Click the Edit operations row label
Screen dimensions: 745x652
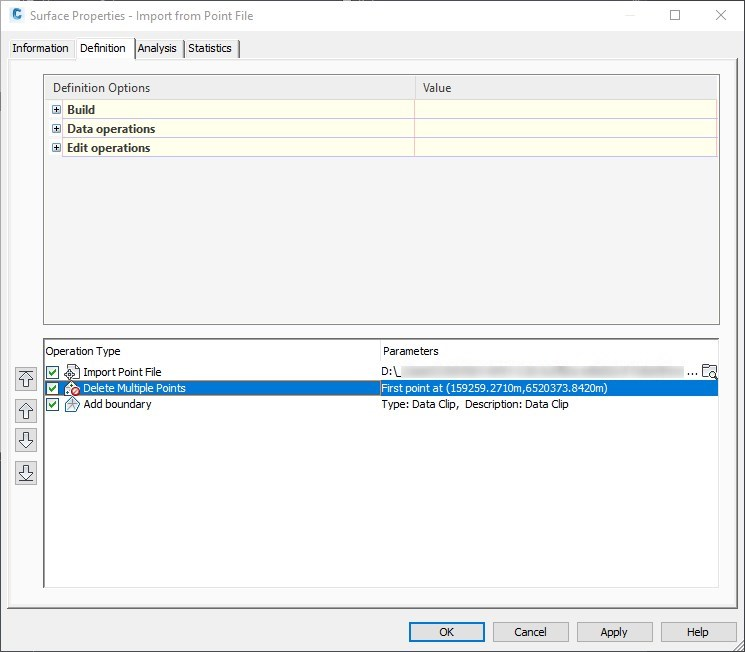(109, 148)
